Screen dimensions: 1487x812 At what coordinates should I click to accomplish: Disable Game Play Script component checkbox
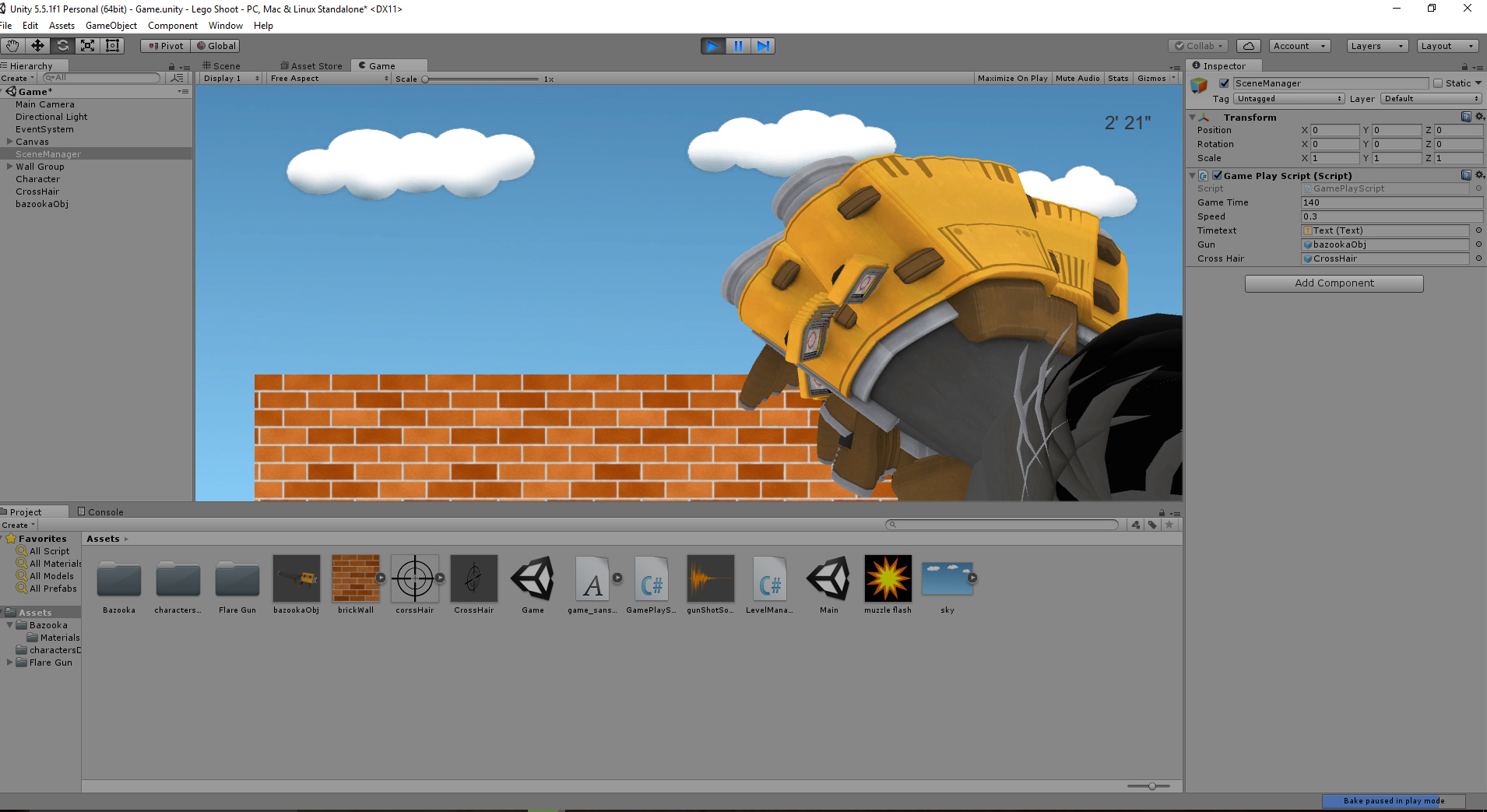click(1217, 175)
